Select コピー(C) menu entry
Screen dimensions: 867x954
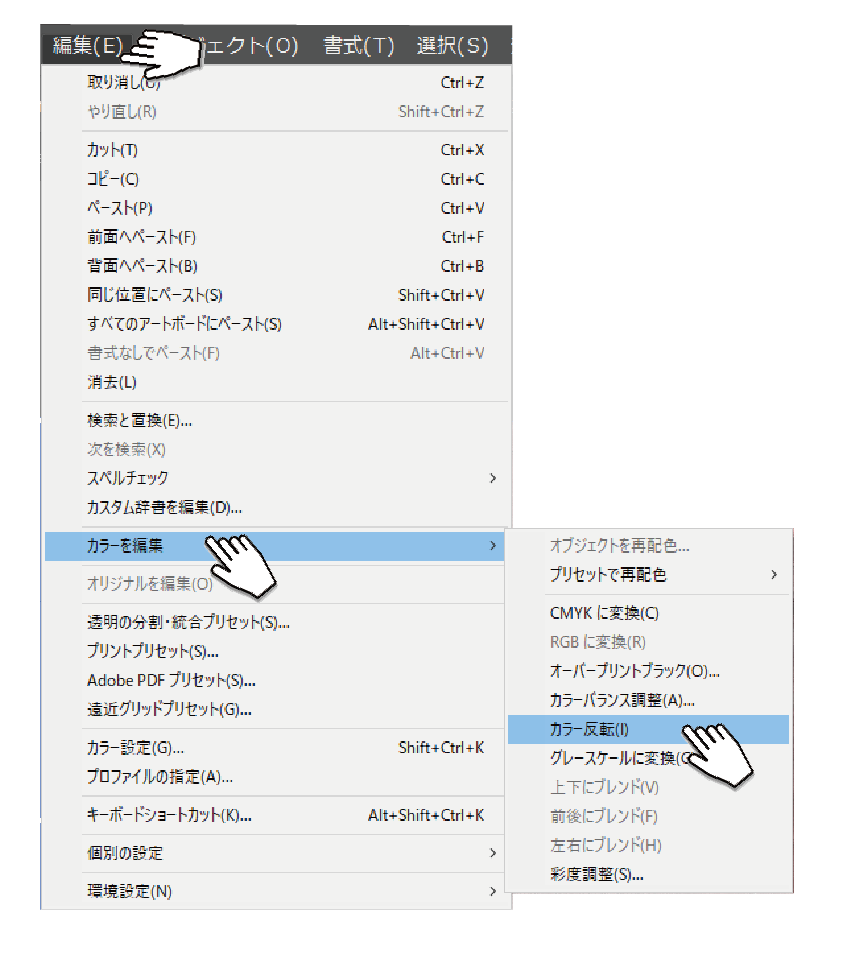click(113, 179)
